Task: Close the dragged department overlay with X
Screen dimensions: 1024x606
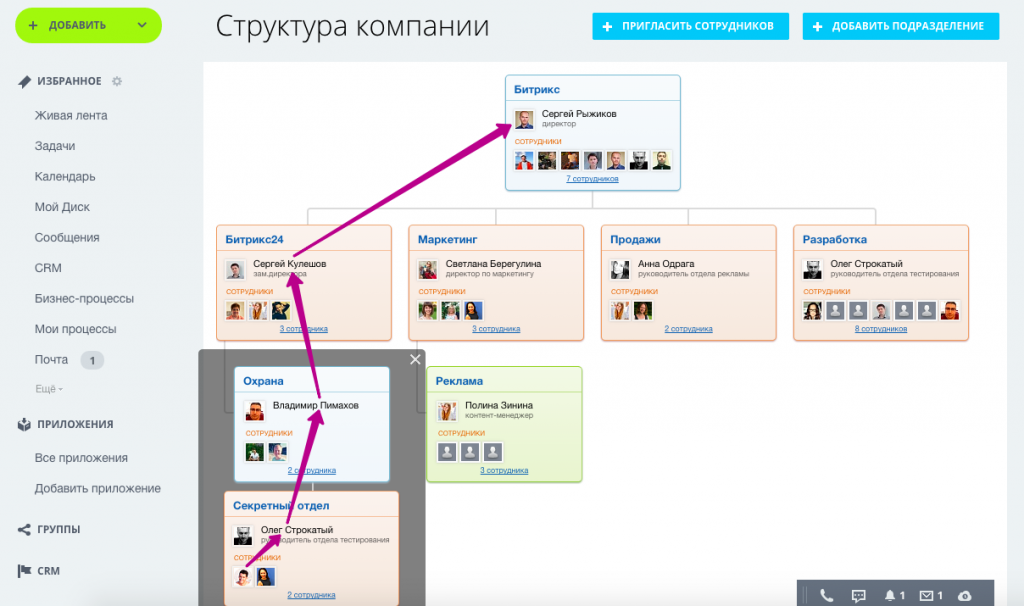Action: (x=415, y=359)
